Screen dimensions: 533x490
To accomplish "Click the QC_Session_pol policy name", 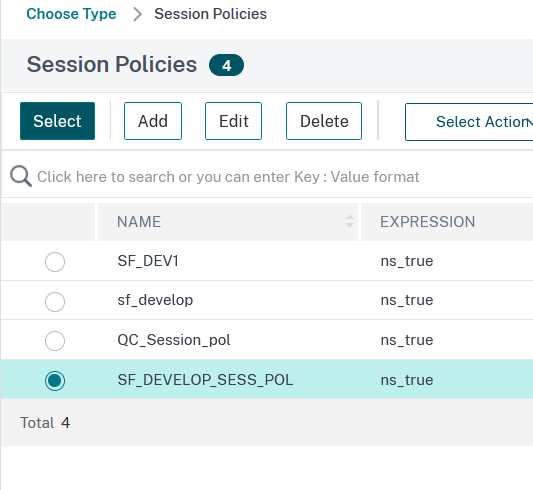I will (x=174, y=340).
